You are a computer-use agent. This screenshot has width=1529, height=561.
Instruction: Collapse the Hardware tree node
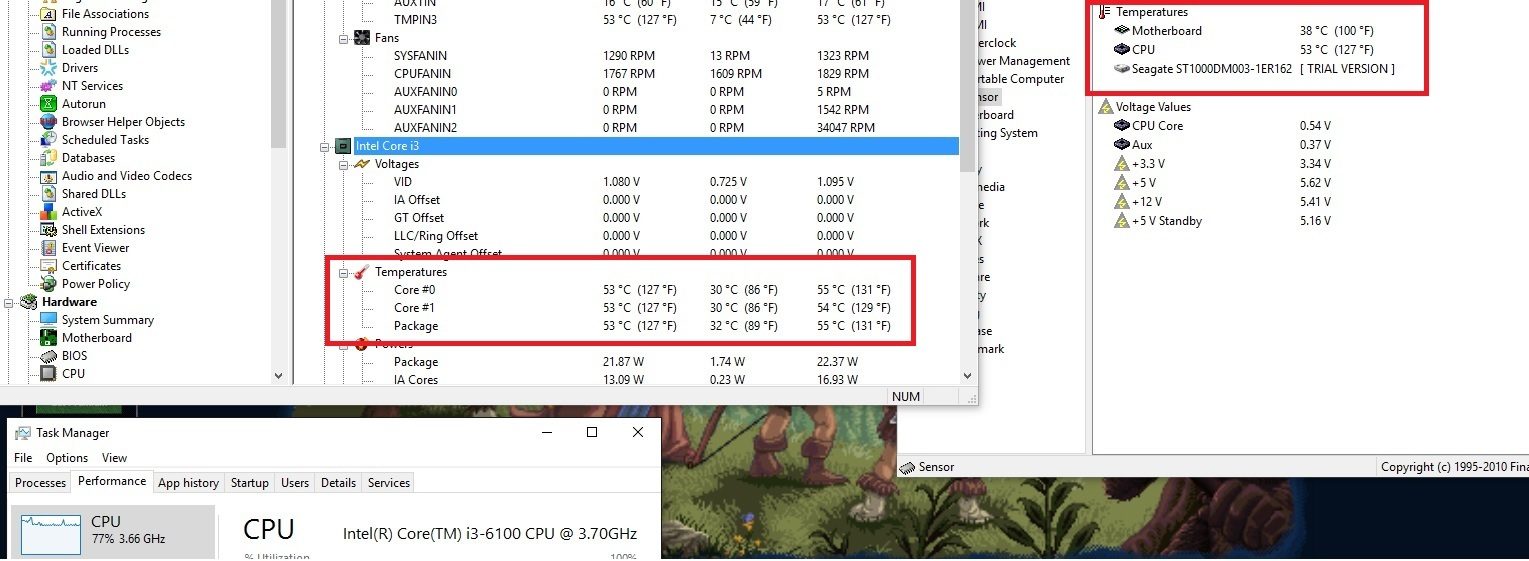coord(9,302)
